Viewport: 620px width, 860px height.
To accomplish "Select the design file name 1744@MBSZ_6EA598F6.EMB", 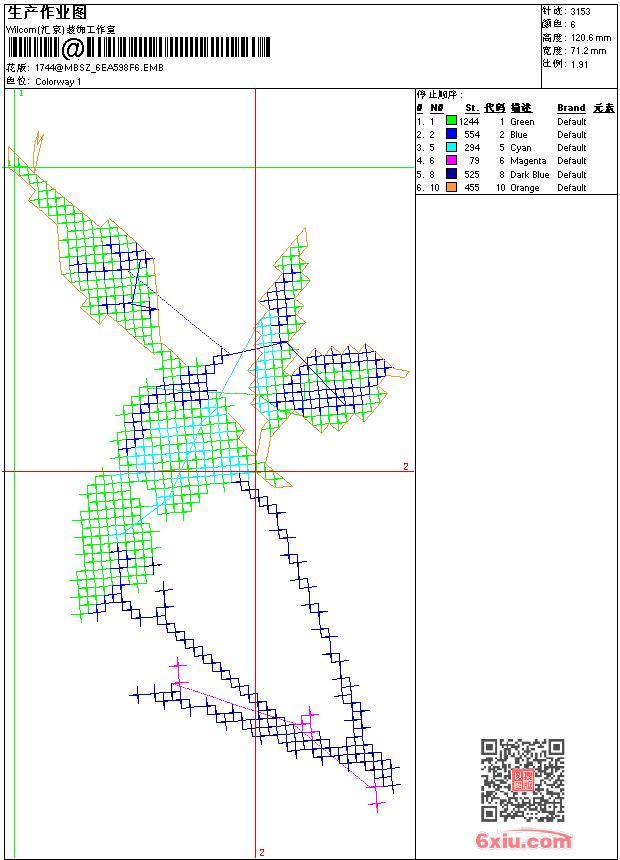I will pyautogui.click(x=99, y=68).
